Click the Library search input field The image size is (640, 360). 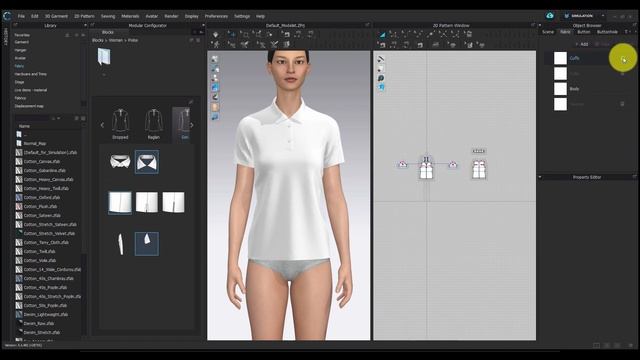pos(32,118)
